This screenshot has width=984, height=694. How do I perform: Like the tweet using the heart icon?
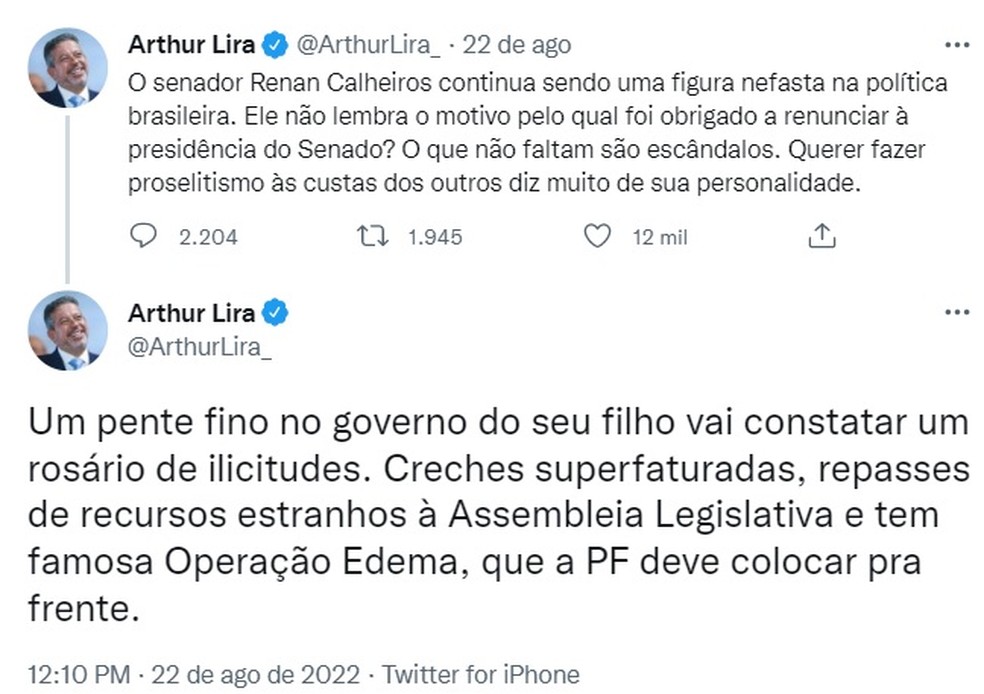pyautogui.click(x=597, y=234)
